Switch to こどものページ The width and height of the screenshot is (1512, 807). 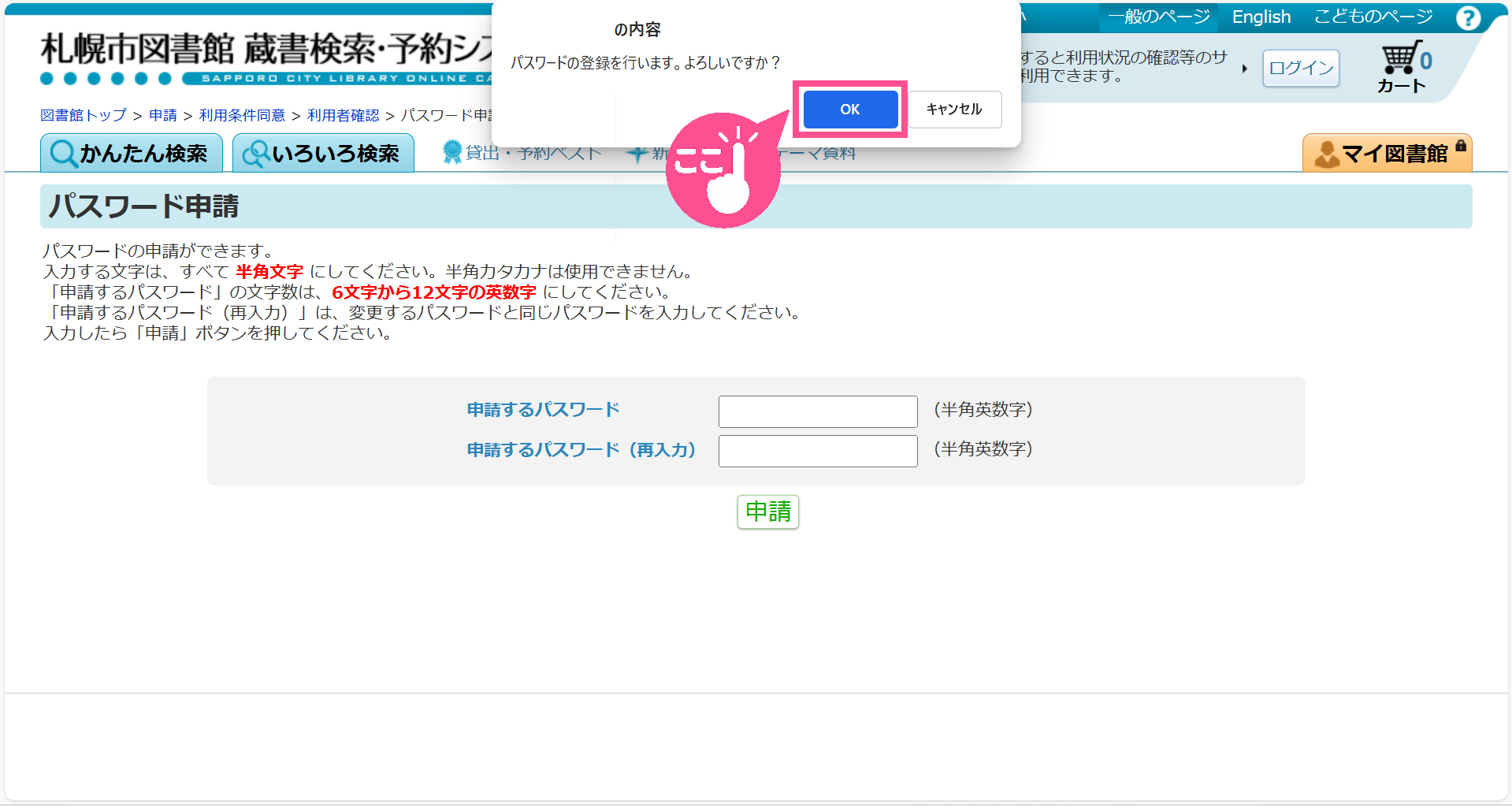(1373, 17)
